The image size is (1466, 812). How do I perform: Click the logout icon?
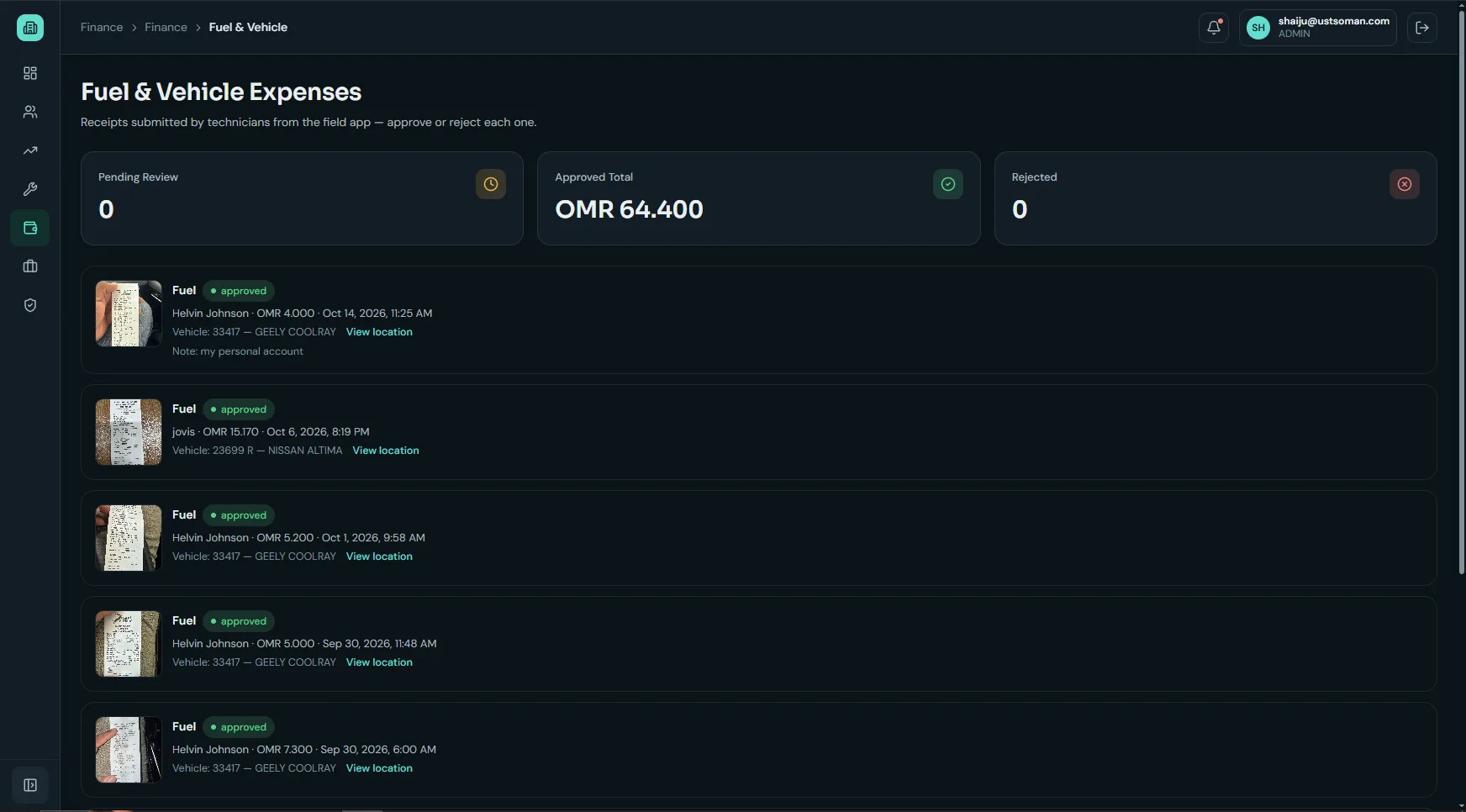click(x=1422, y=28)
